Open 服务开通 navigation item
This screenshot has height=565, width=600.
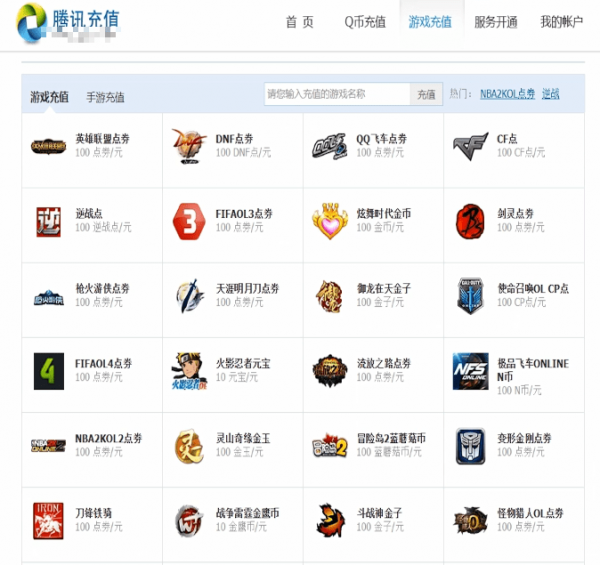(496, 22)
